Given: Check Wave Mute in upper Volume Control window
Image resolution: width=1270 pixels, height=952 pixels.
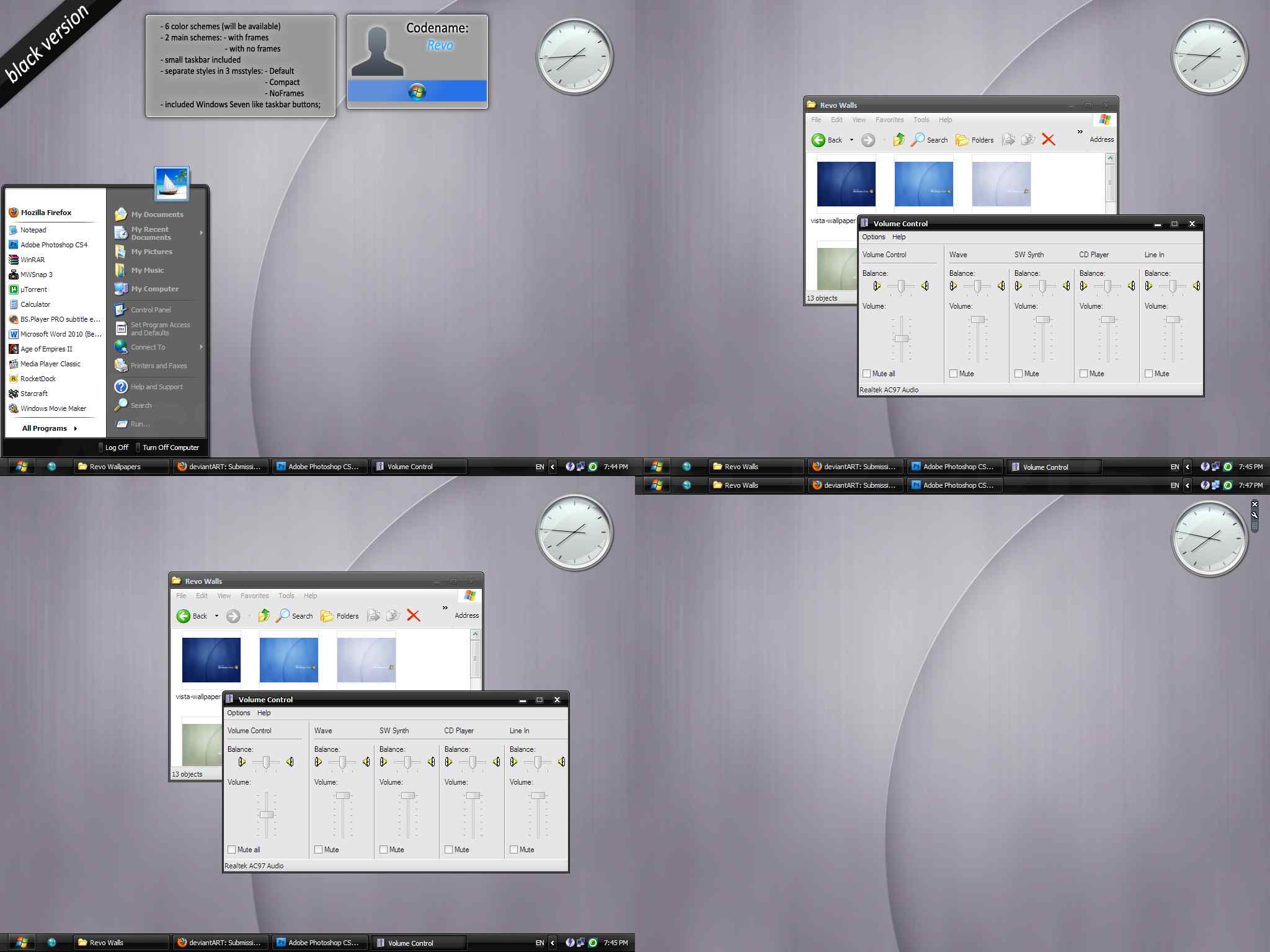Looking at the screenshot, I should pyautogui.click(x=953, y=374).
